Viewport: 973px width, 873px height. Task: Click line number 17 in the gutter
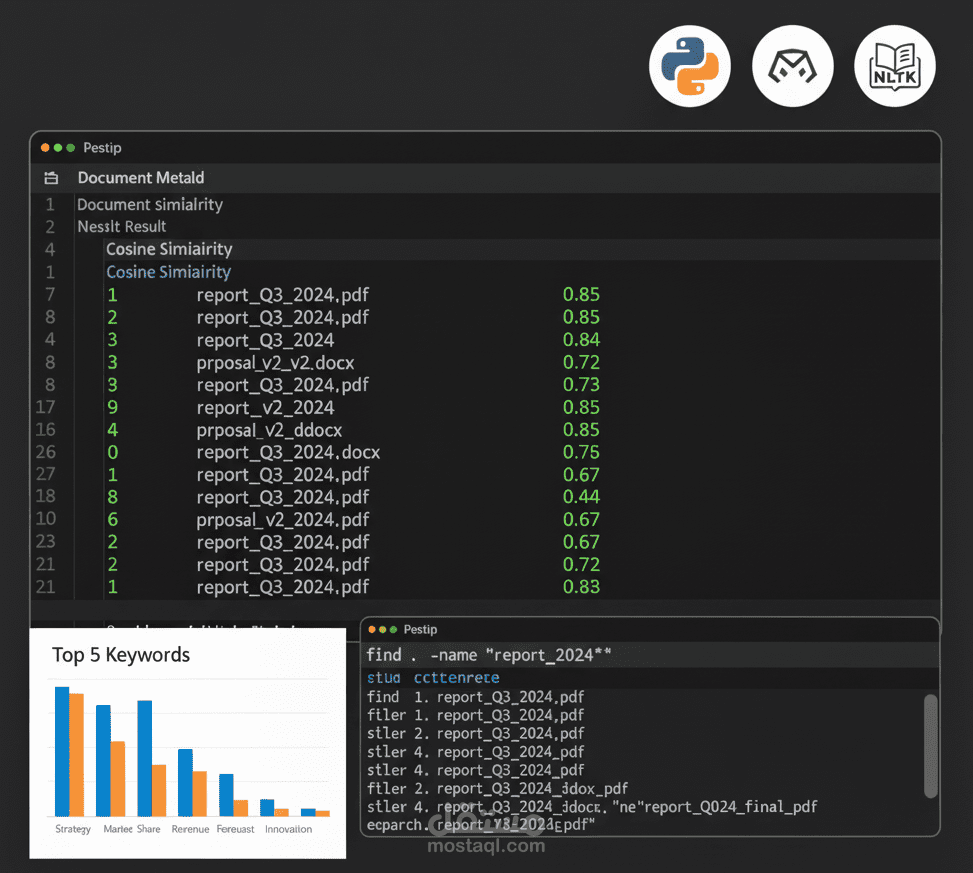(45, 407)
